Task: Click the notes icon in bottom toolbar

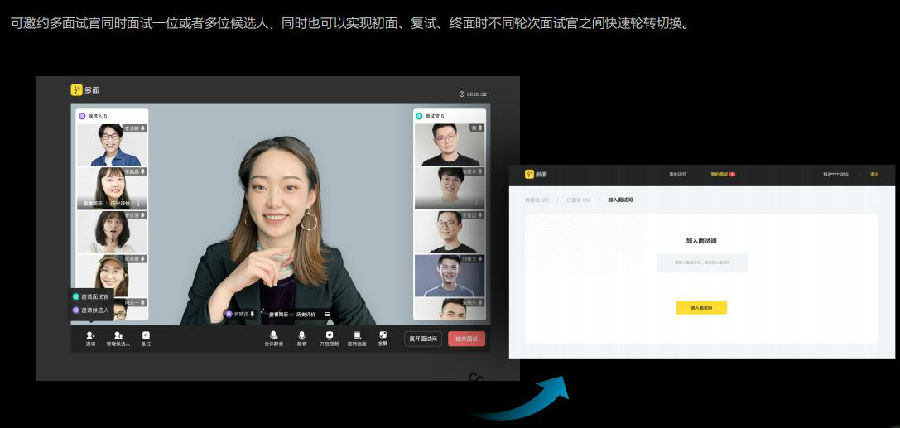Action: tap(146, 337)
